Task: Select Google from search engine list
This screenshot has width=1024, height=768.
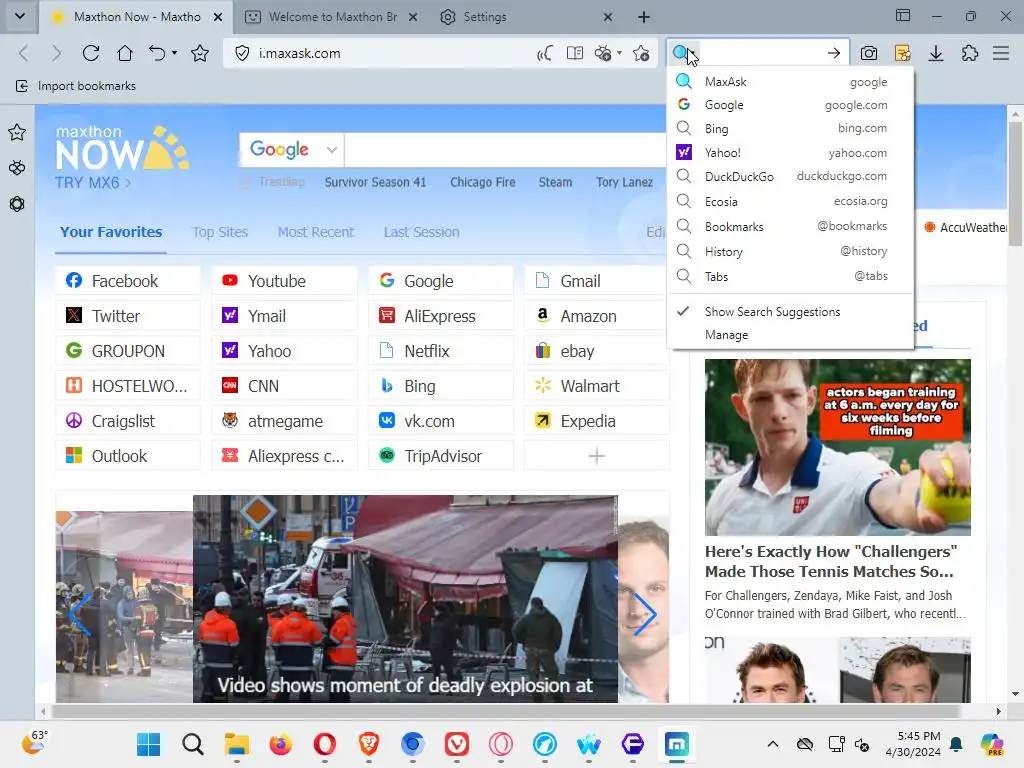Action: coord(790,105)
